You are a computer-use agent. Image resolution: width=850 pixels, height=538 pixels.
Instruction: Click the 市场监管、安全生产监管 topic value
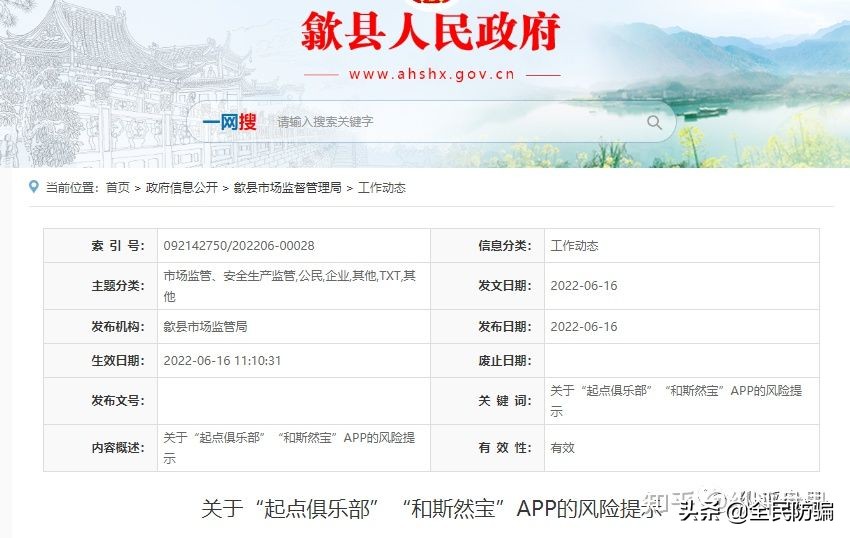tap(289, 286)
